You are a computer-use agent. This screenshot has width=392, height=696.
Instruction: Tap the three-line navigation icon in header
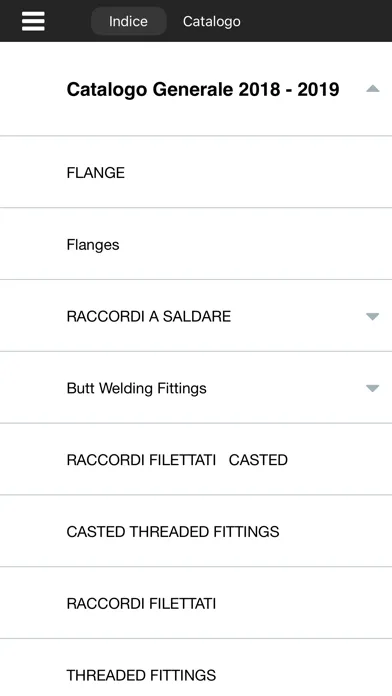33,21
